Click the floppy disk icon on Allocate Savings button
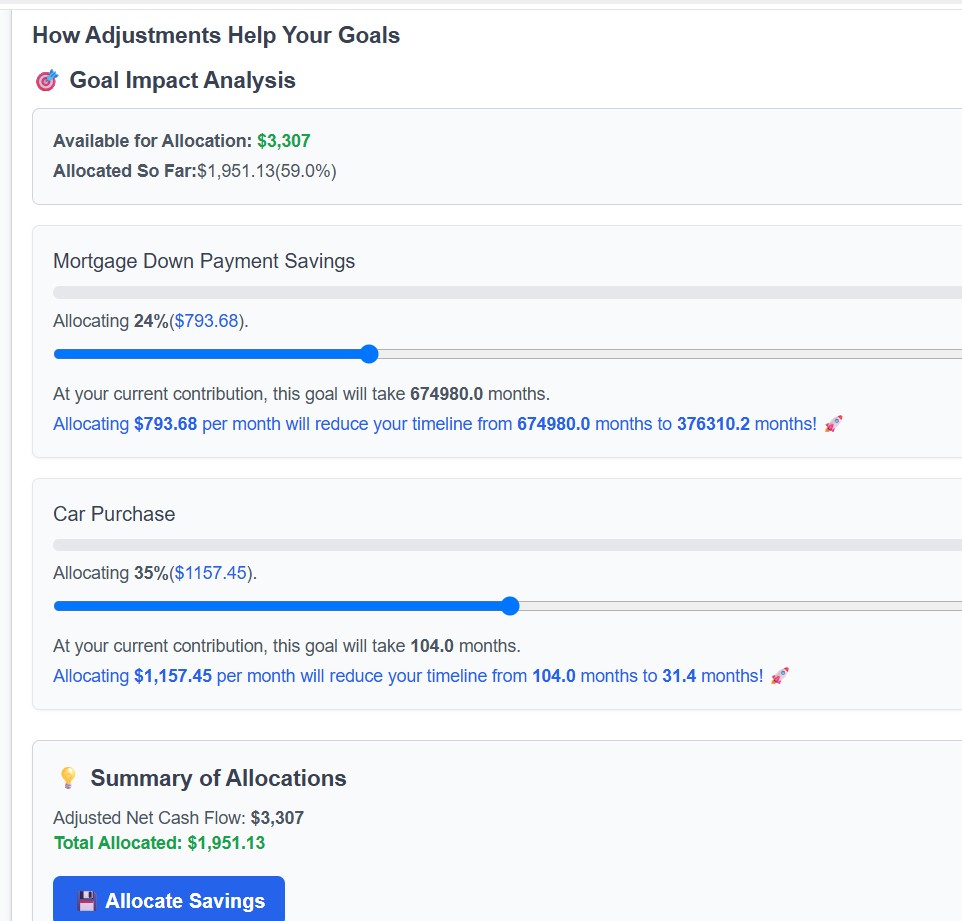Image resolution: width=962 pixels, height=921 pixels. point(85,900)
